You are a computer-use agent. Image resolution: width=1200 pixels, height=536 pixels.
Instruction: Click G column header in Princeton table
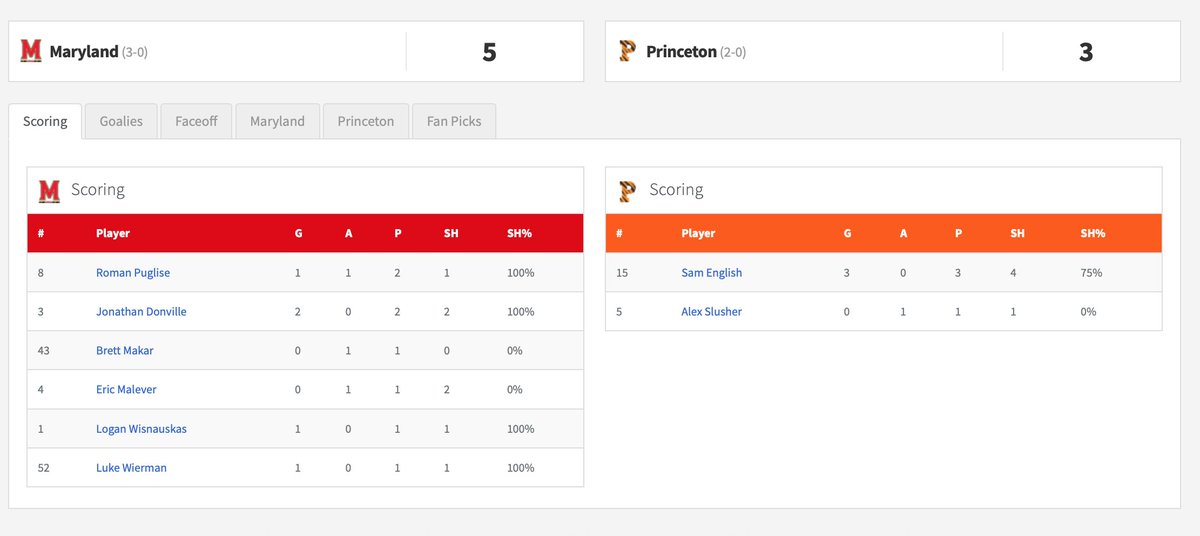(x=847, y=233)
